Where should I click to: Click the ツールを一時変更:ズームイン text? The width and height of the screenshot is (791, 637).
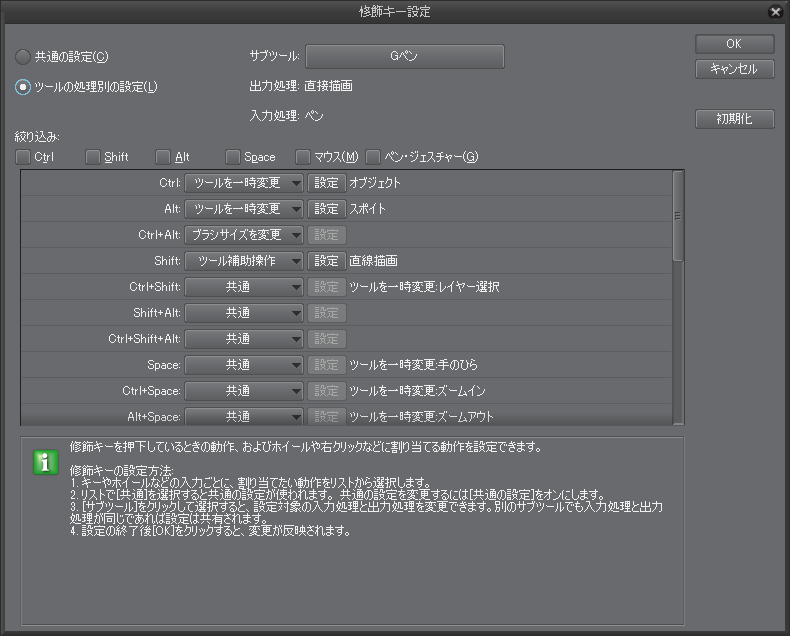click(417, 391)
